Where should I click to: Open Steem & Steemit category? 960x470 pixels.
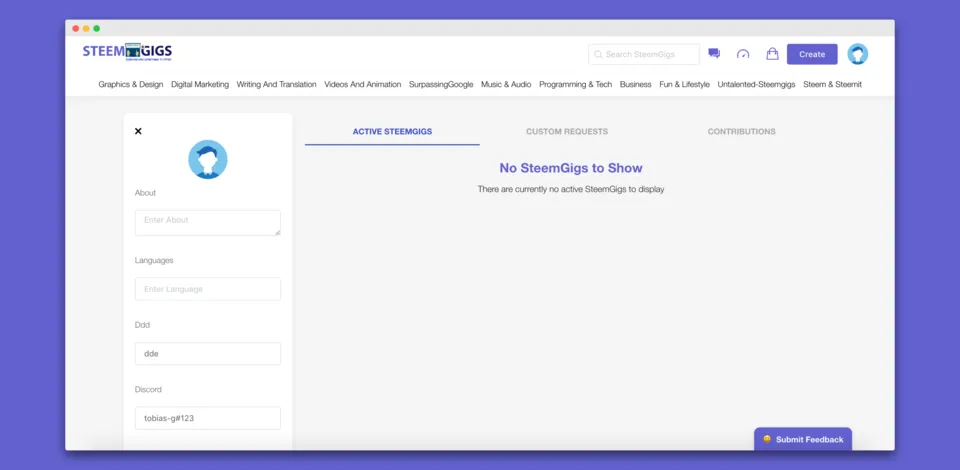tap(833, 84)
